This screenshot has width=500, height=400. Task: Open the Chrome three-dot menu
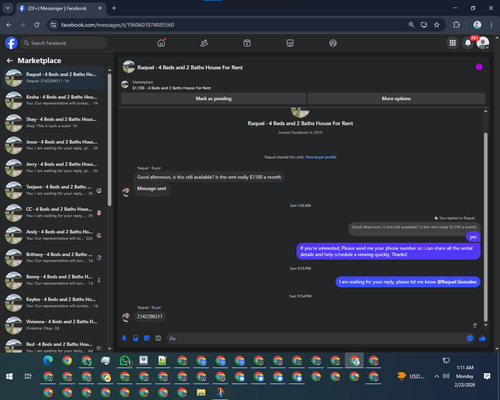tap(491, 25)
